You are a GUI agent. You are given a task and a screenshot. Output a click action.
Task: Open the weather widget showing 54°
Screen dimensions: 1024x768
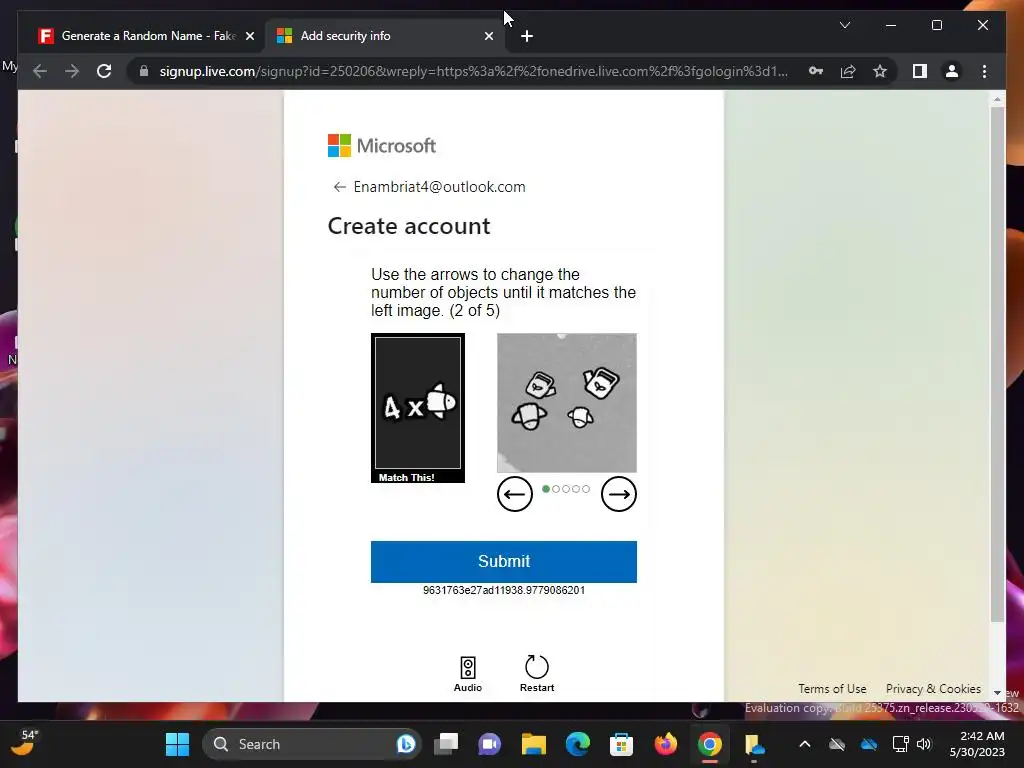pyautogui.click(x=26, y=743)
